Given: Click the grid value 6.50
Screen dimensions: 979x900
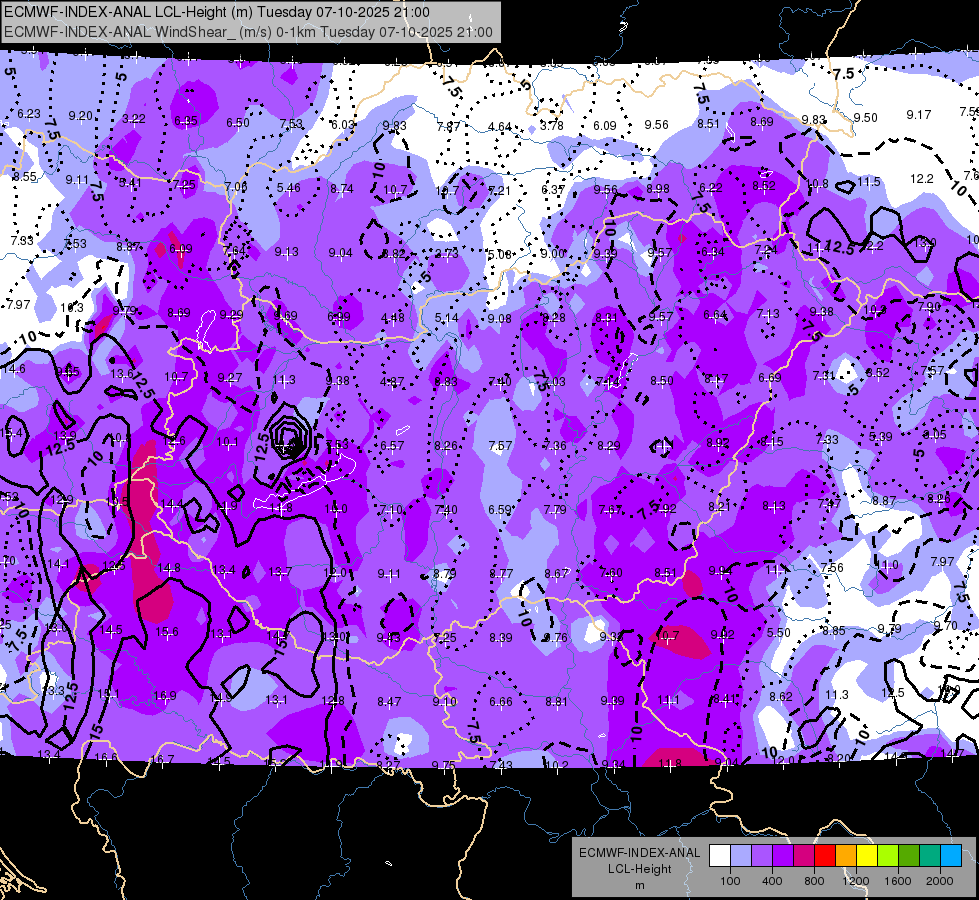Looking at the screenshot, I should [238, 122].
